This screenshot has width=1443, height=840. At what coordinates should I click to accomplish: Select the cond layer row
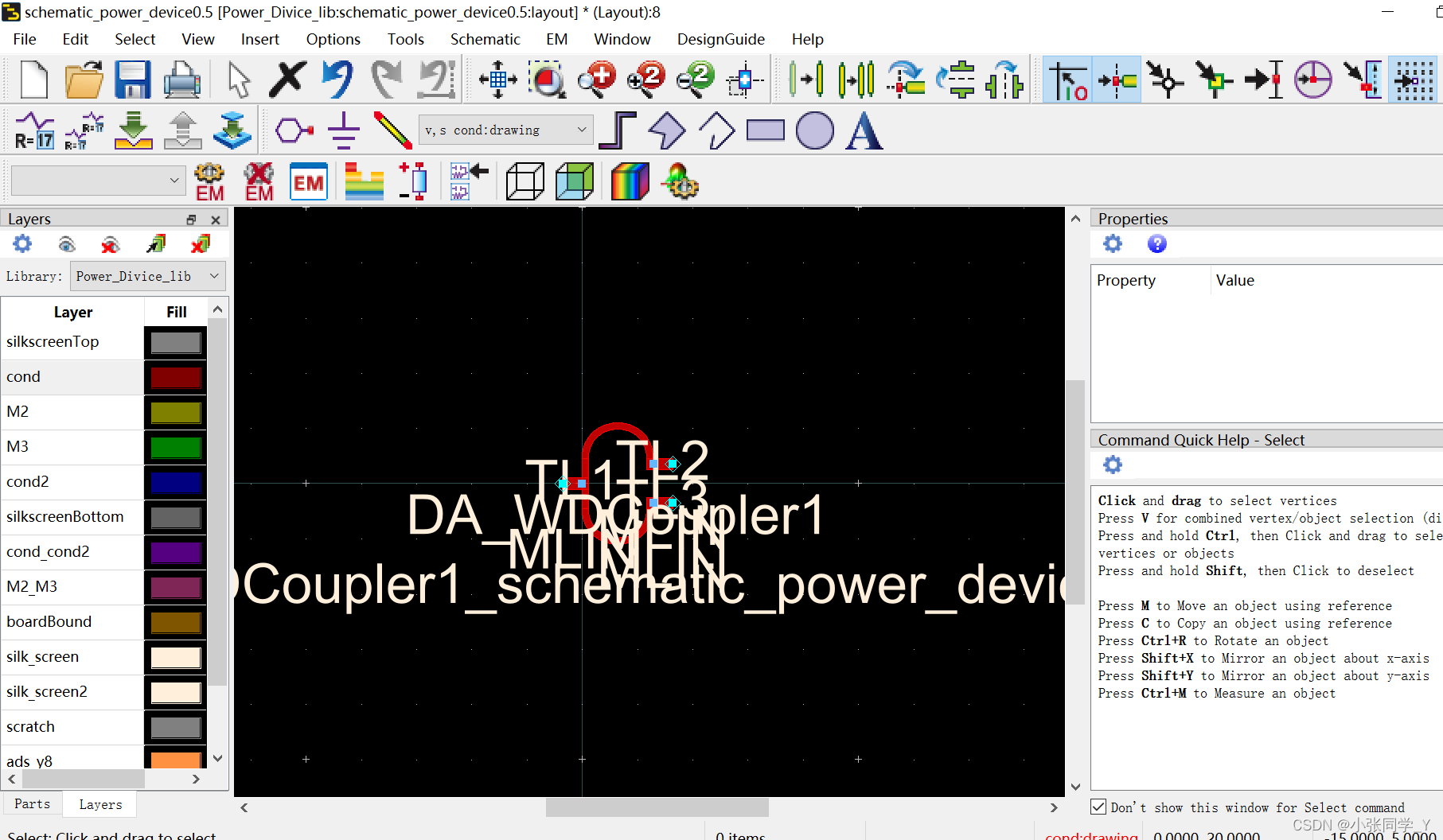click(72, 377)
